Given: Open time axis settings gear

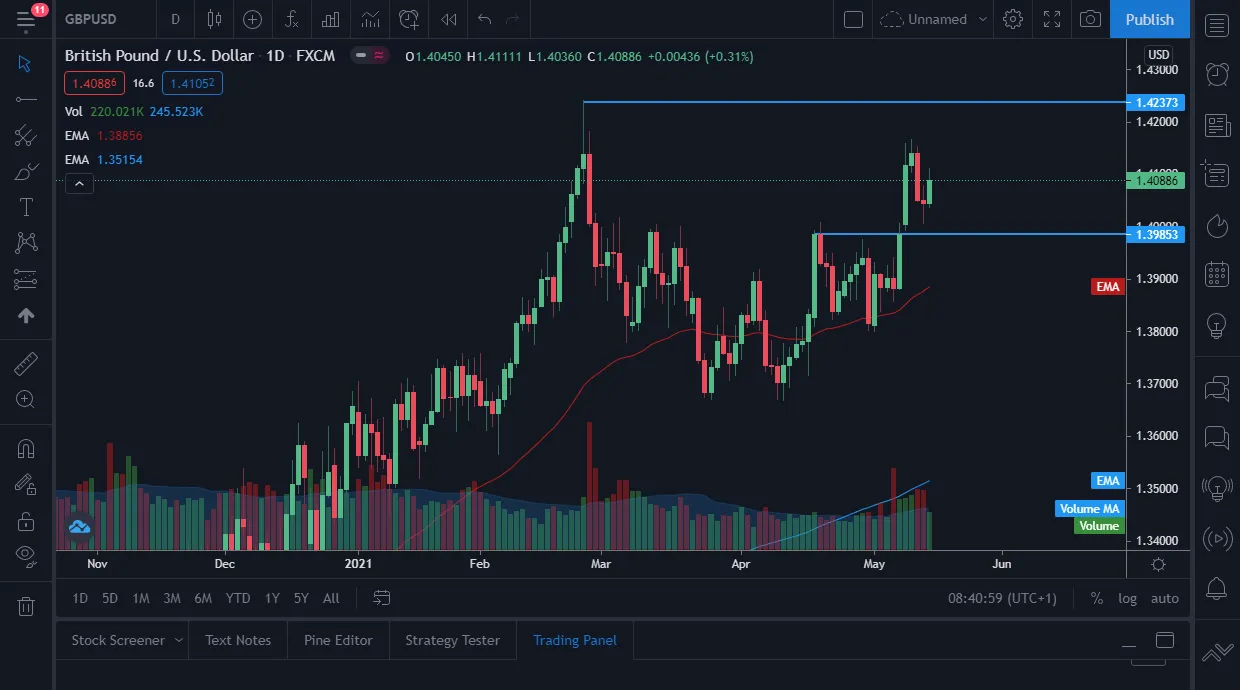Looking at the screenshot, I should [1158, 564].
